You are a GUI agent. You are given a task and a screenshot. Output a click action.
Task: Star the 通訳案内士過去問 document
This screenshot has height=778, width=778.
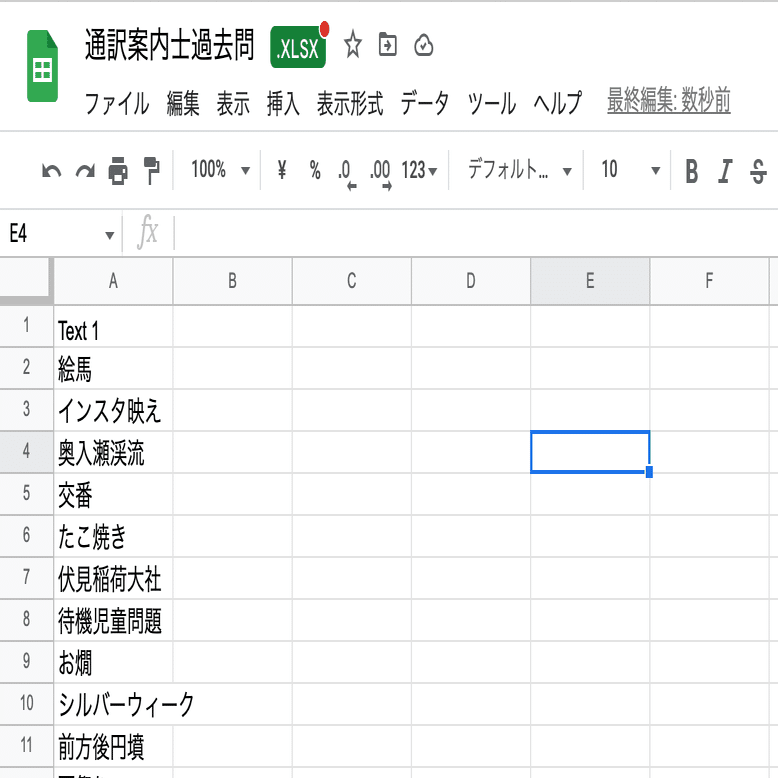point(353,45)
